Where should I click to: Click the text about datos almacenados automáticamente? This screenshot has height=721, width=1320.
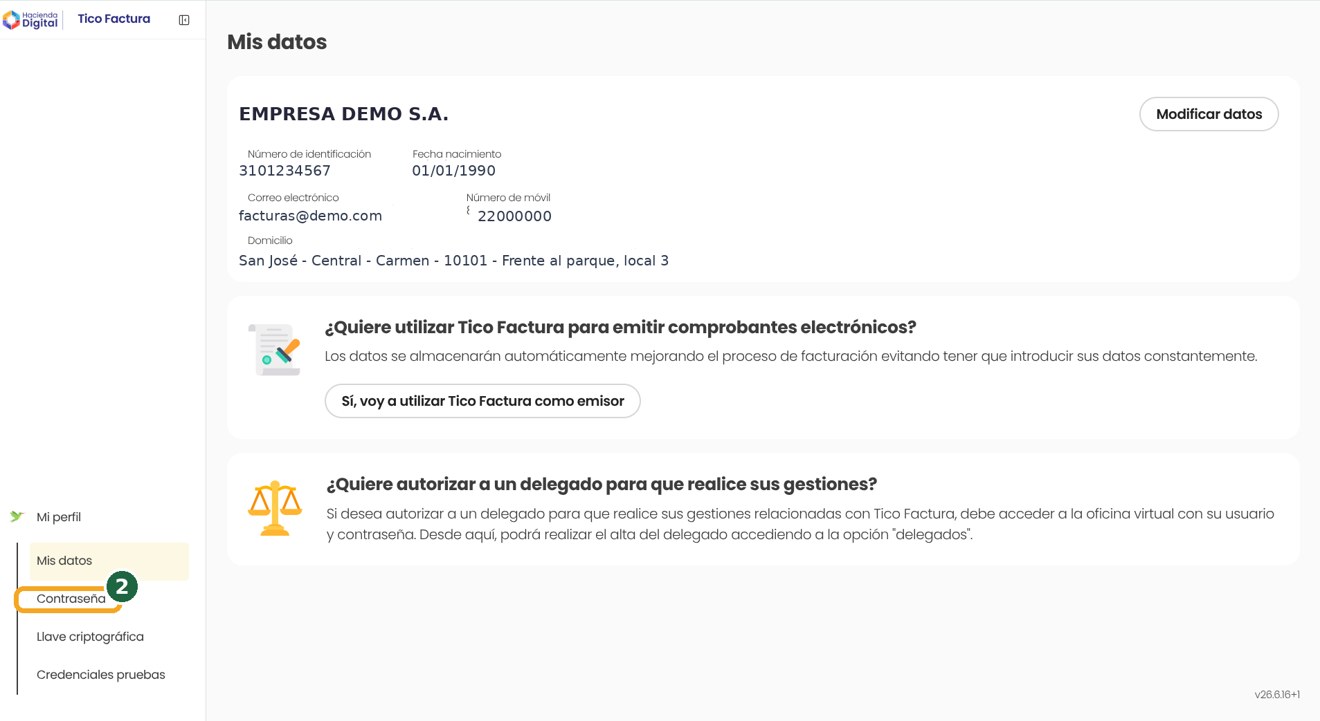tap(791, 356)
